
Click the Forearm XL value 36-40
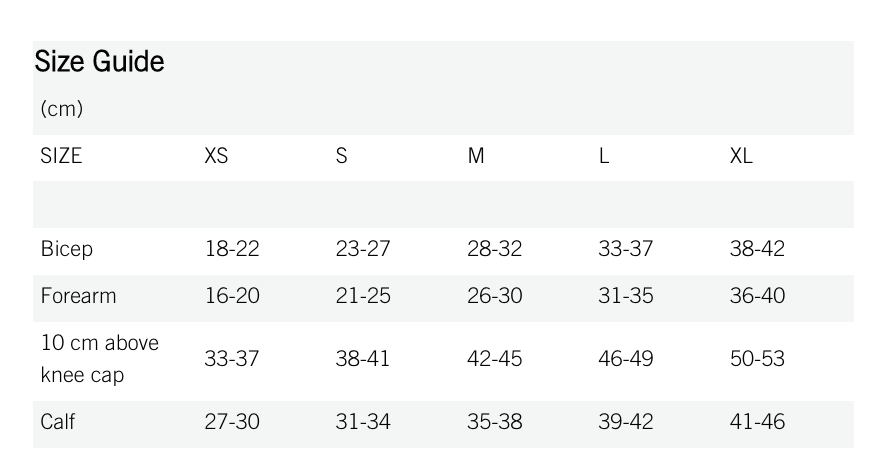coord(757,296)
